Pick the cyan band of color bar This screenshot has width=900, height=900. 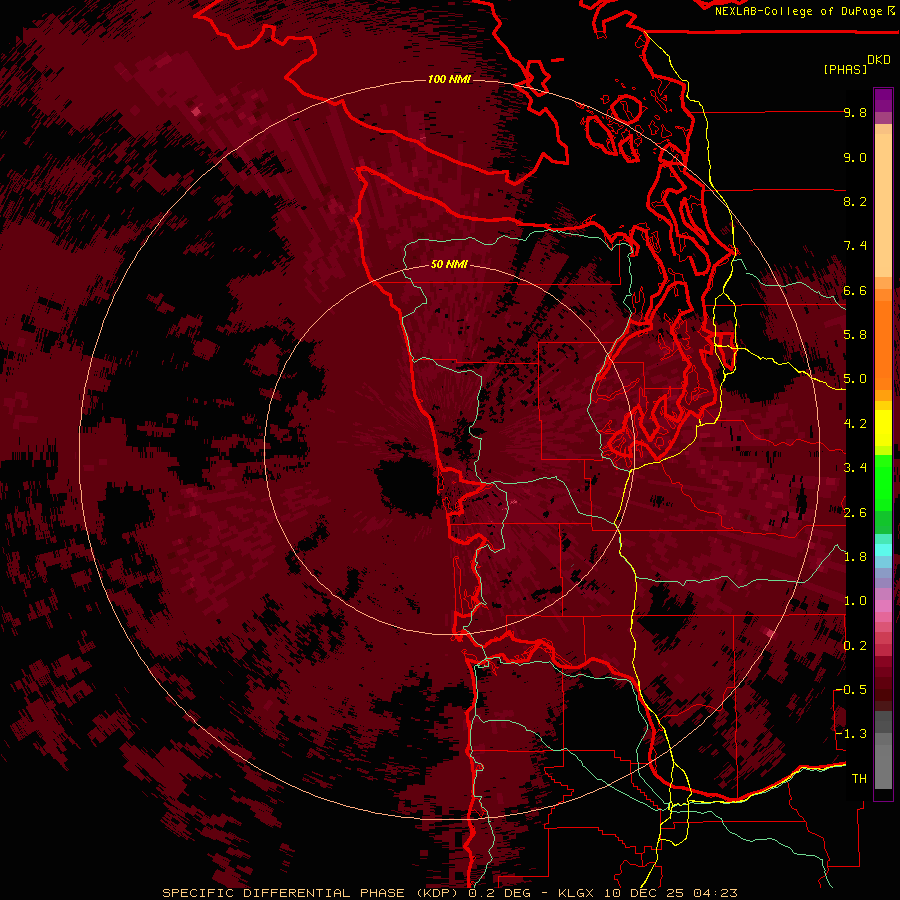(883, 549)
